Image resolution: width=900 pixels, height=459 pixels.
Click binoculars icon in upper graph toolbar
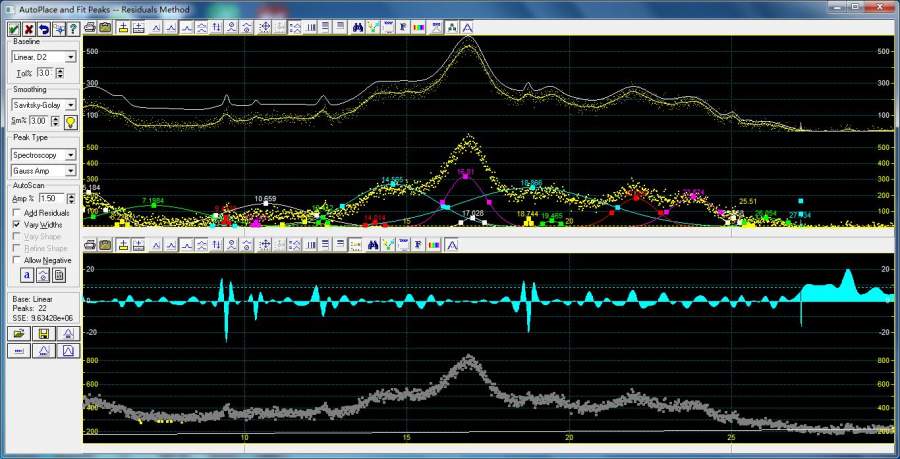point(358,27)
